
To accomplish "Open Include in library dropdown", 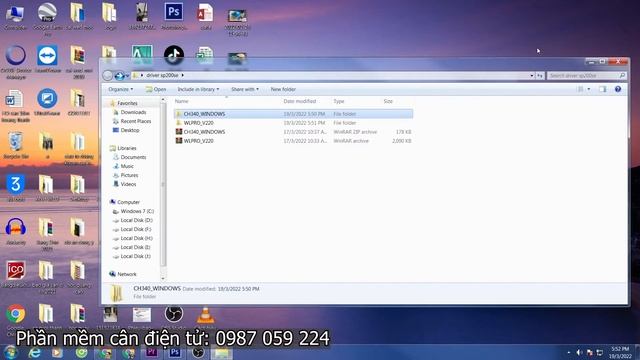I will 198,89.
